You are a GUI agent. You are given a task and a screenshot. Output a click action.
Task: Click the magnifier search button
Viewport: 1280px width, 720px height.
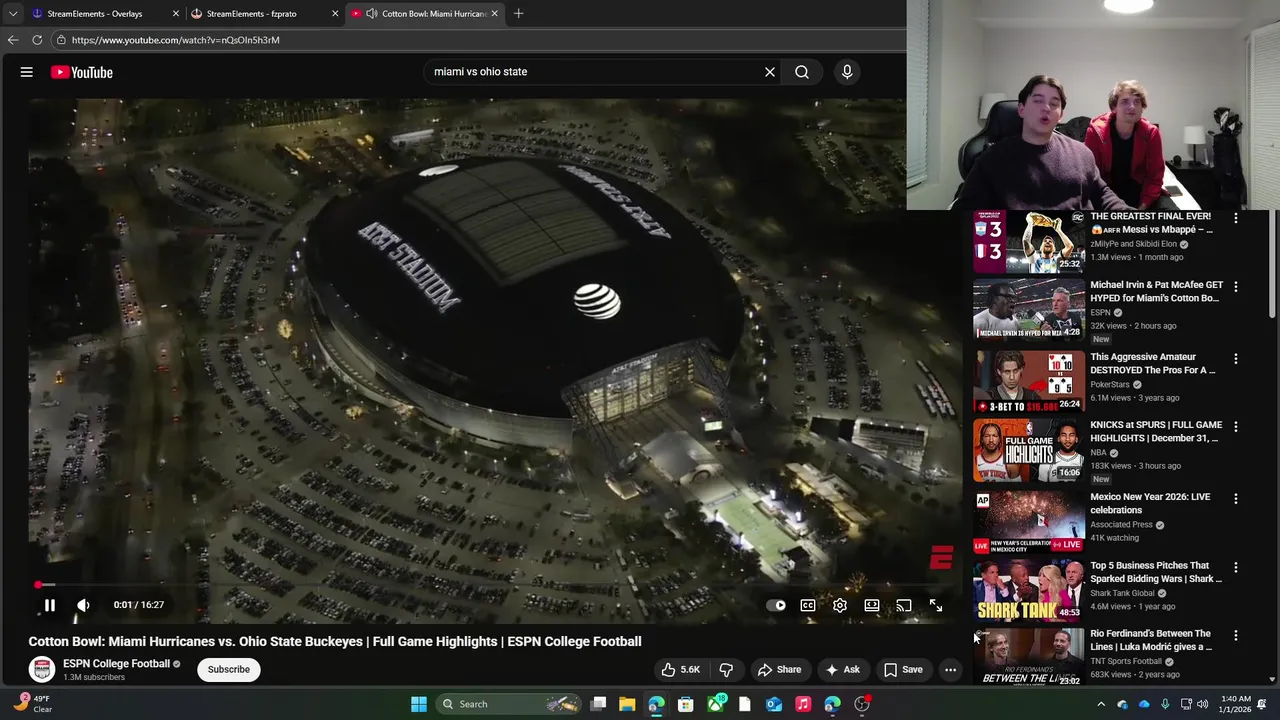[x=802, y=72]
